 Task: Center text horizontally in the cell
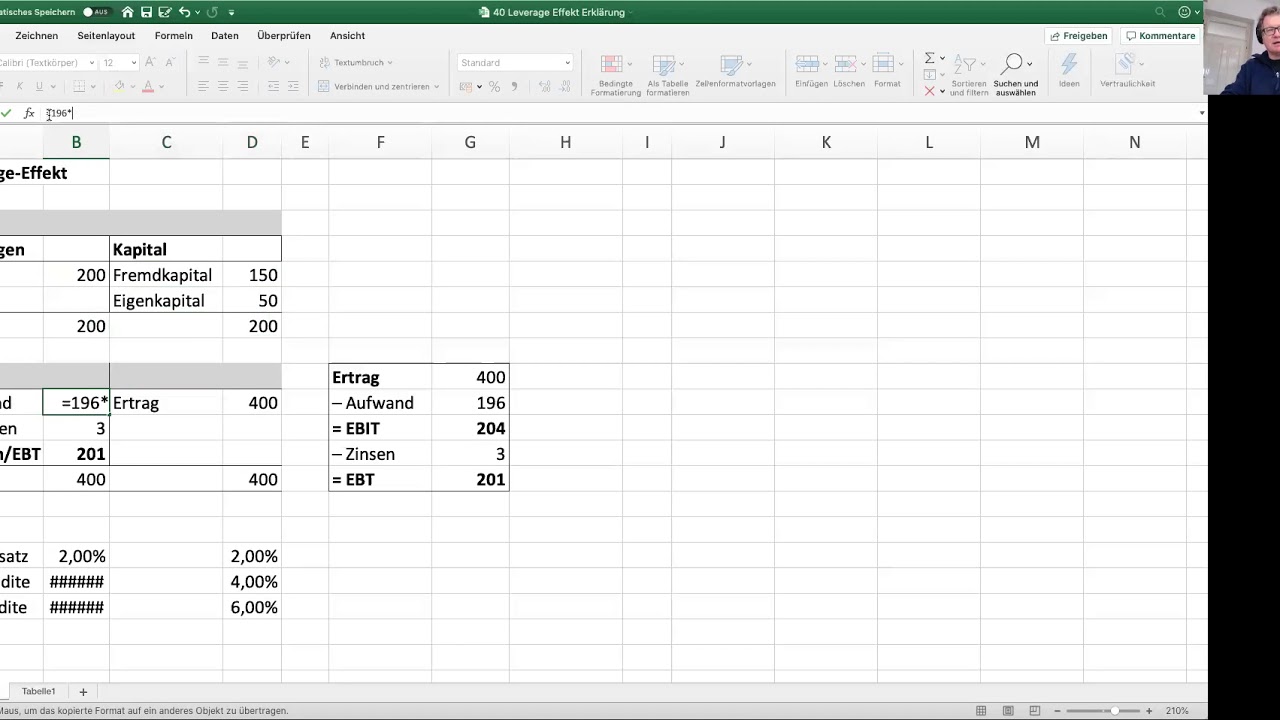pyautogui.click(x=222, y=87)
